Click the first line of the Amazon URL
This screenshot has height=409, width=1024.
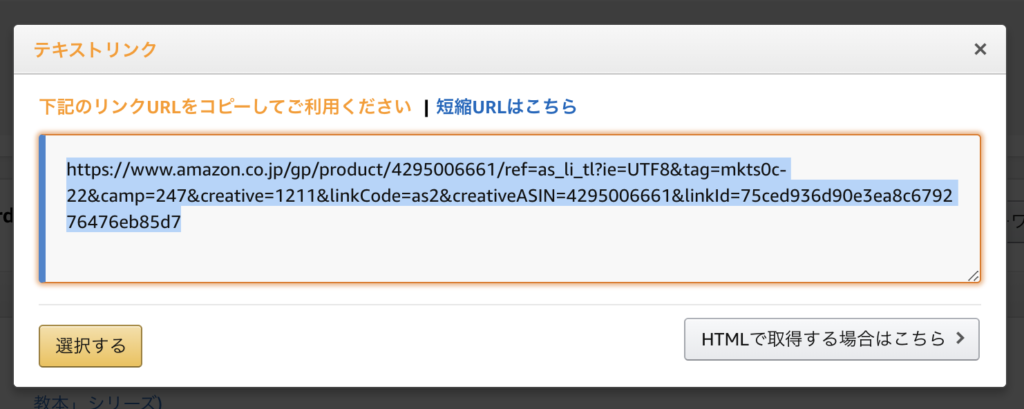click(430, 170)
